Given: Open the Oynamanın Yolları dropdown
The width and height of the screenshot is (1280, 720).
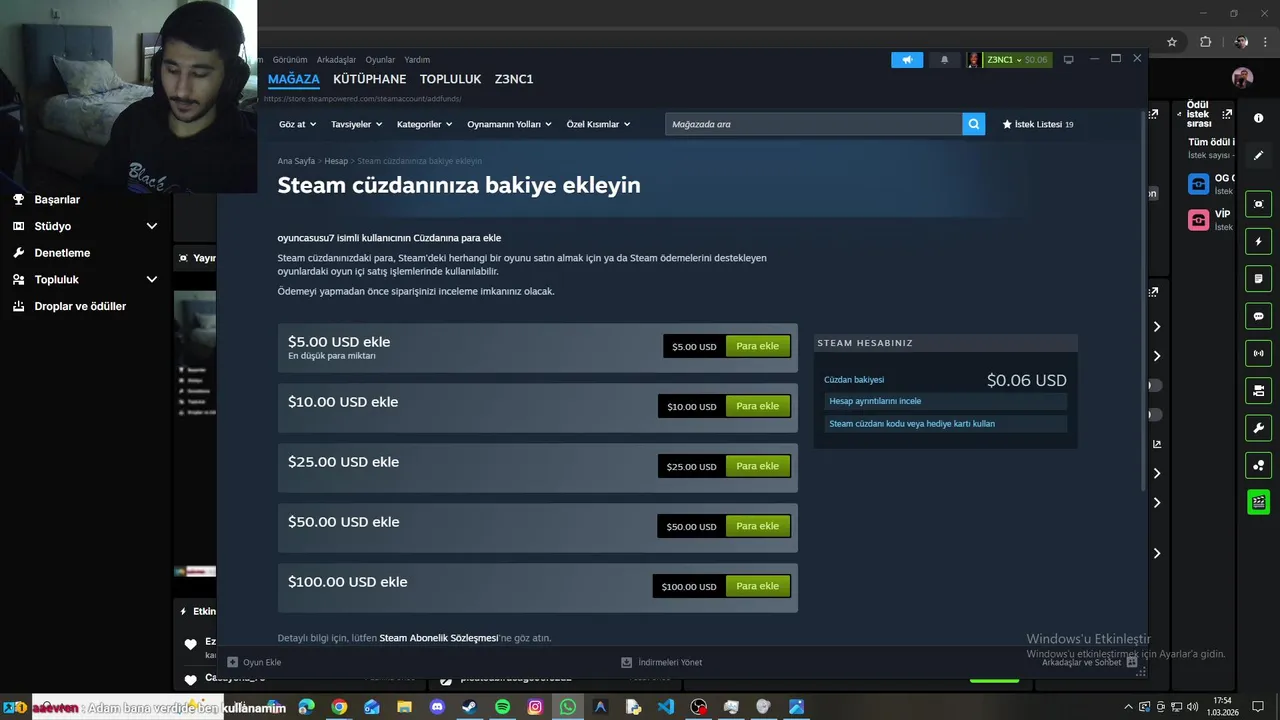Looking at the screenshot, I should [509, 124].
